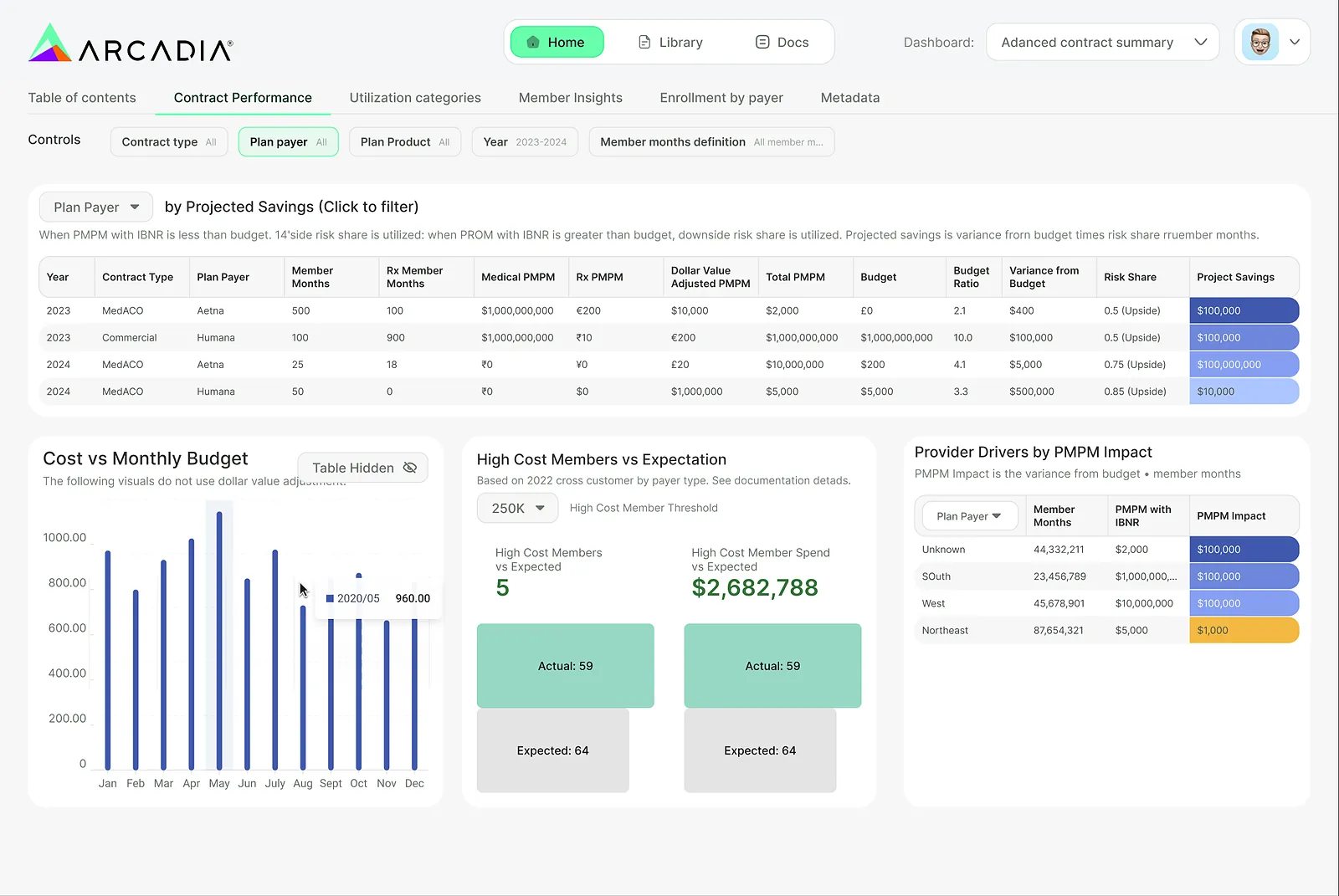Screen dimensions: 1339x896
Task: Click the Unknown row label
Action: [x=943, y=550]
